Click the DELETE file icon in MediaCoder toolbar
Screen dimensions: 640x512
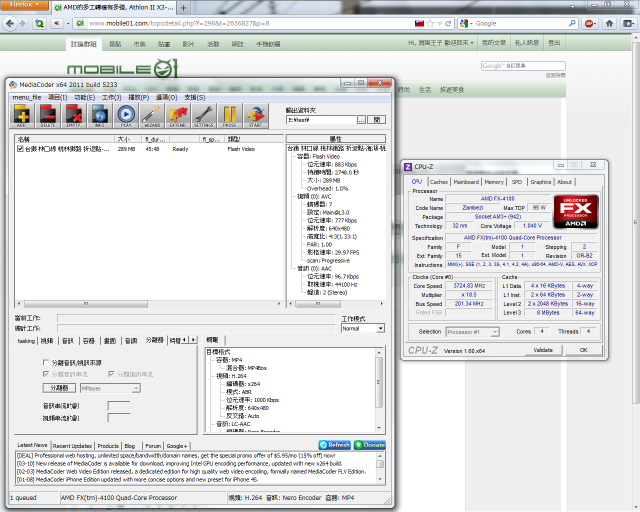click(47, 116)
